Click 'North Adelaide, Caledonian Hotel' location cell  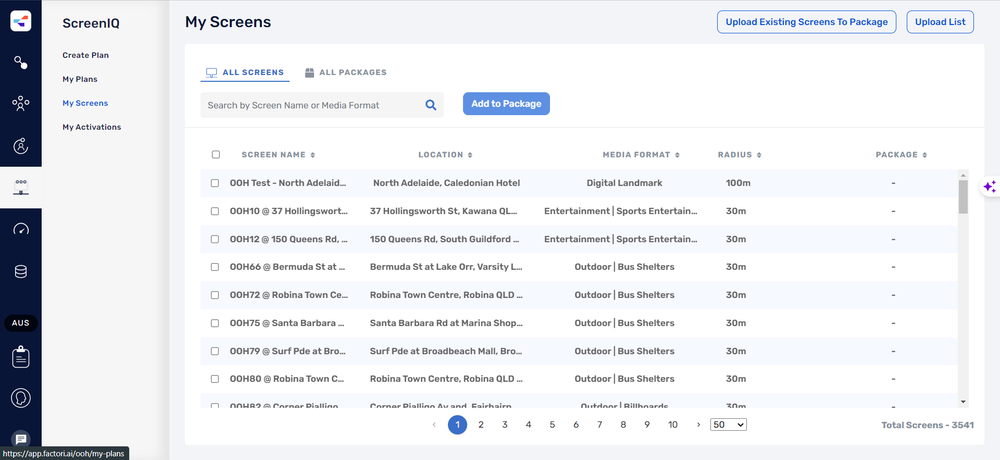coord(446,183)
